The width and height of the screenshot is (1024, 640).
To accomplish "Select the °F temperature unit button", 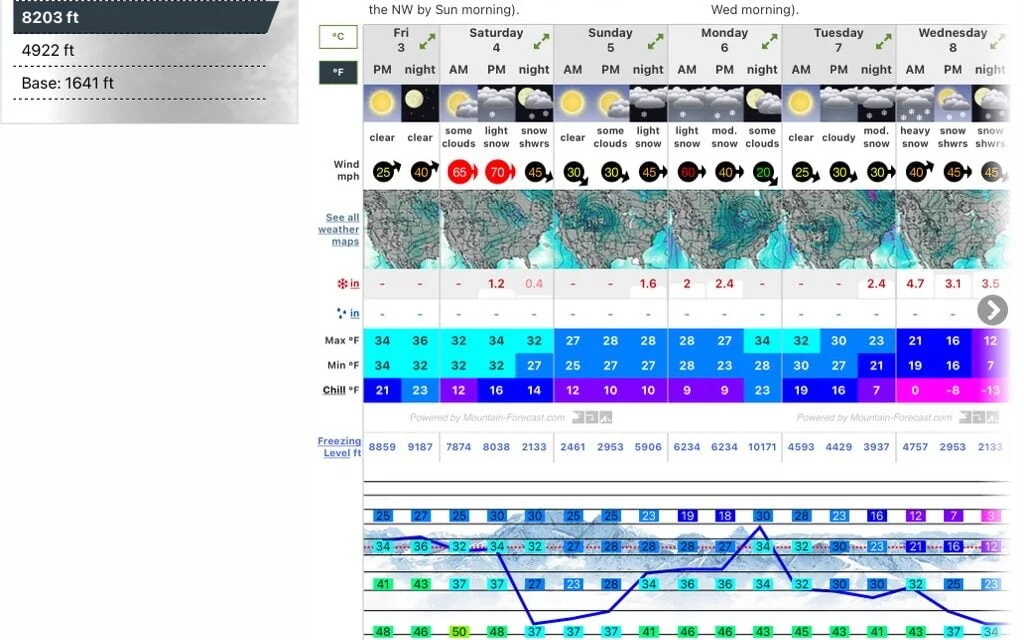I will tap(338, 72).
